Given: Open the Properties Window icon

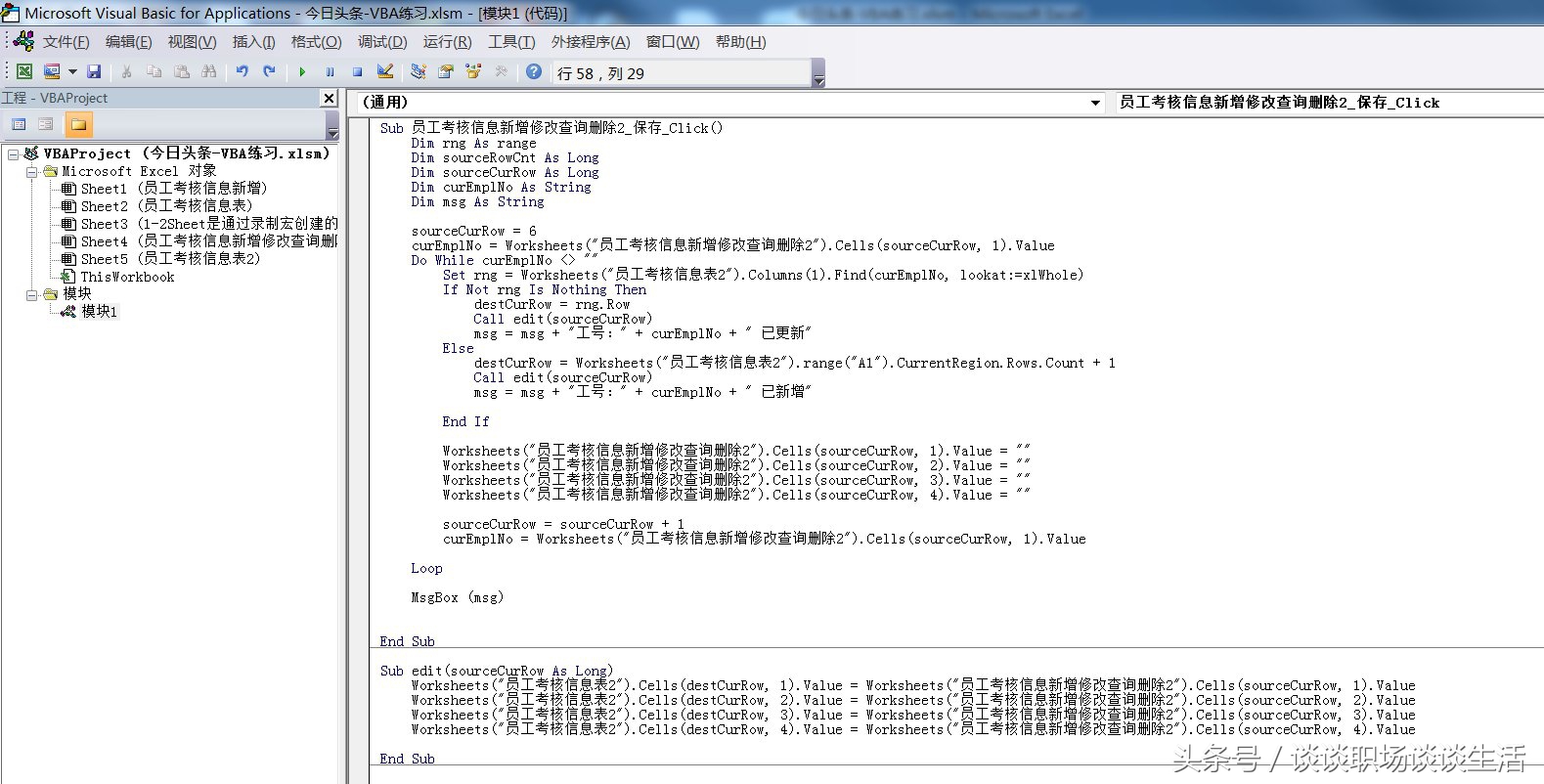Looking at the screenshot, I should coord(446,71).
